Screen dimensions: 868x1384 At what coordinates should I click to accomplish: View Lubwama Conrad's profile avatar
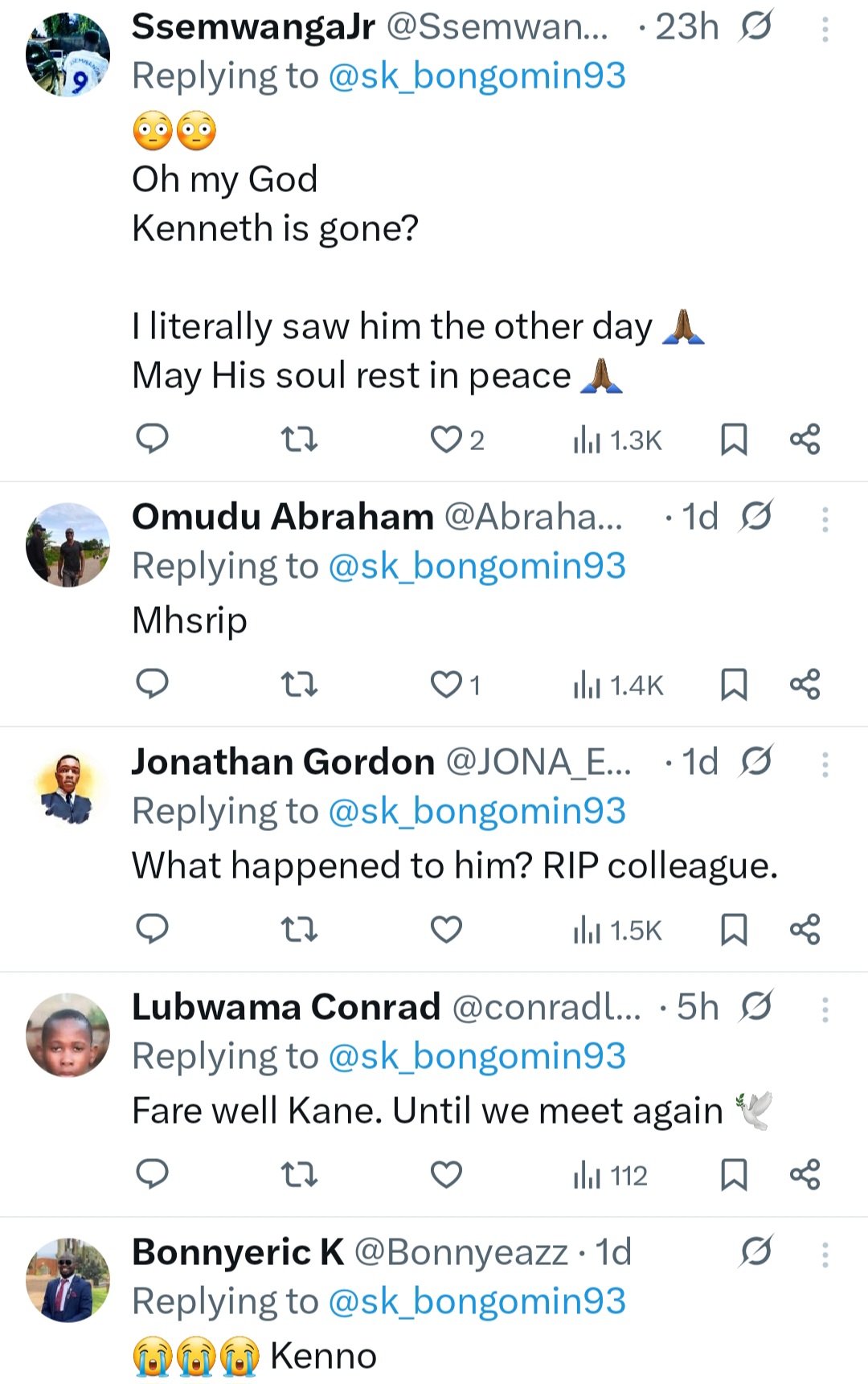tap(68, 1035)
